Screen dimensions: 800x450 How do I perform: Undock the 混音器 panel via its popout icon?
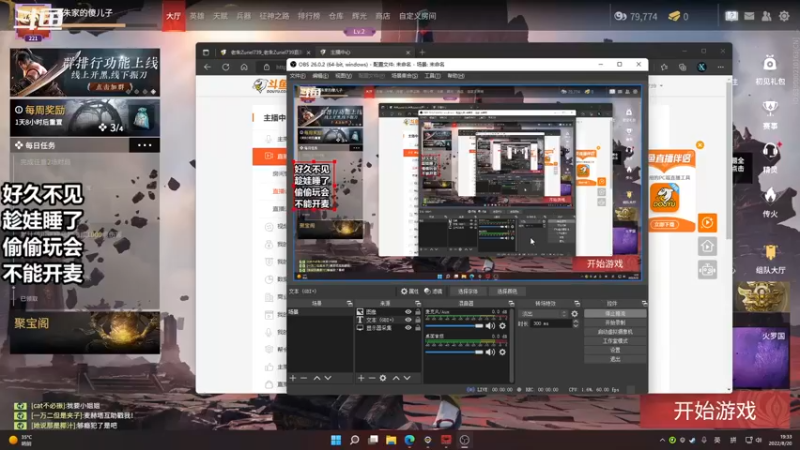click(x=511, y=304)
